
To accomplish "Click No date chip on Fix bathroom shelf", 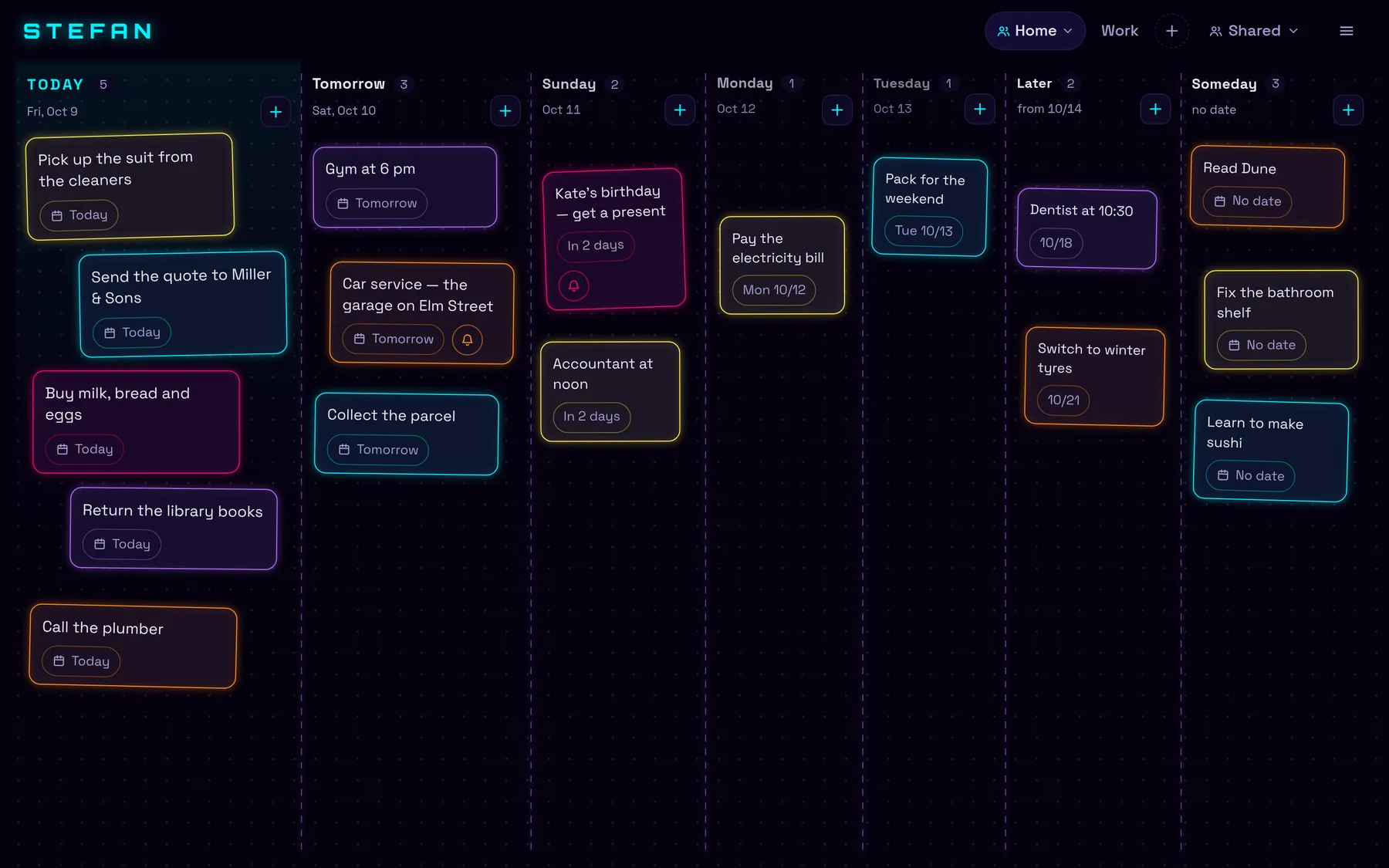I will 1262,346.
